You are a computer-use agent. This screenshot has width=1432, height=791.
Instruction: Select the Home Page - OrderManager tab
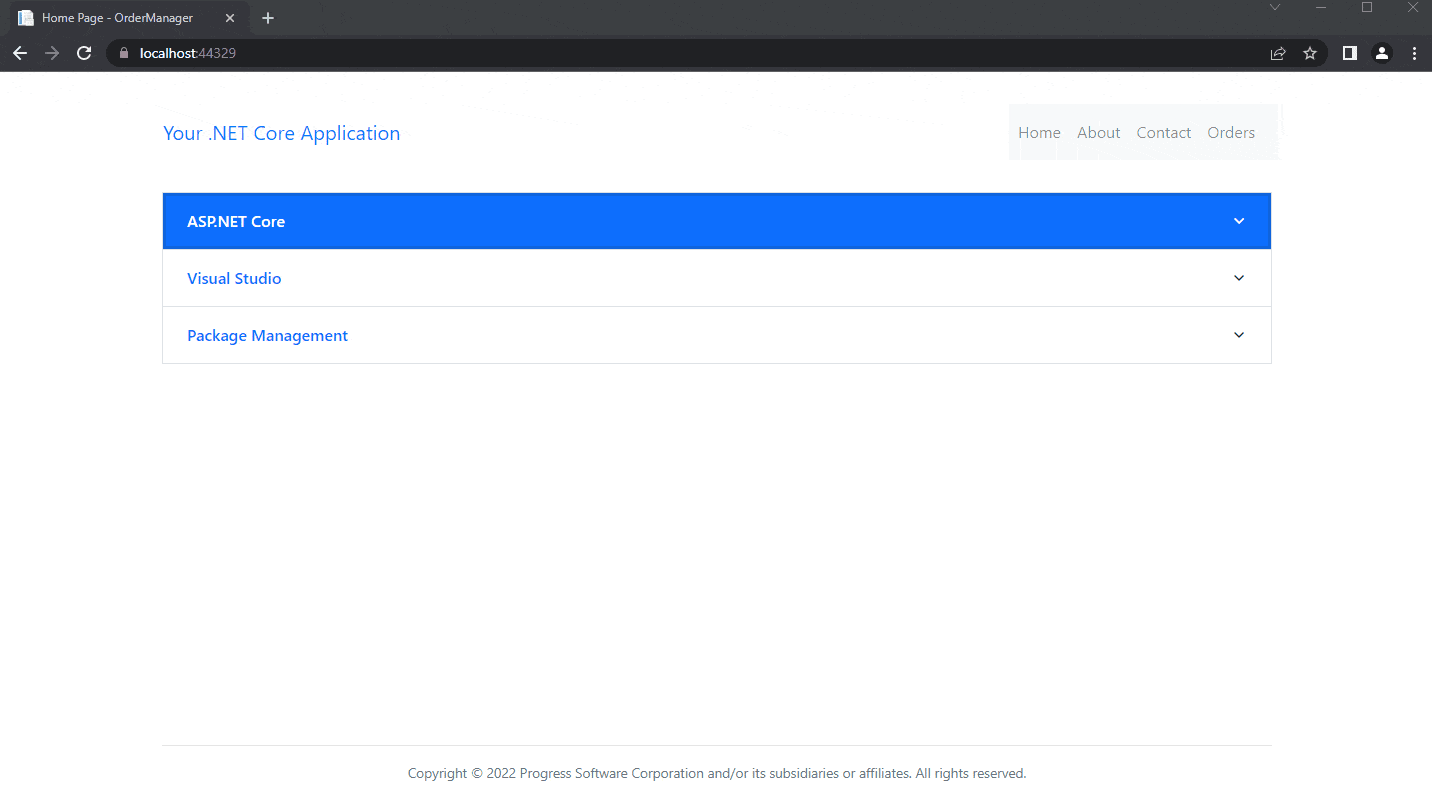click(117, 18)
